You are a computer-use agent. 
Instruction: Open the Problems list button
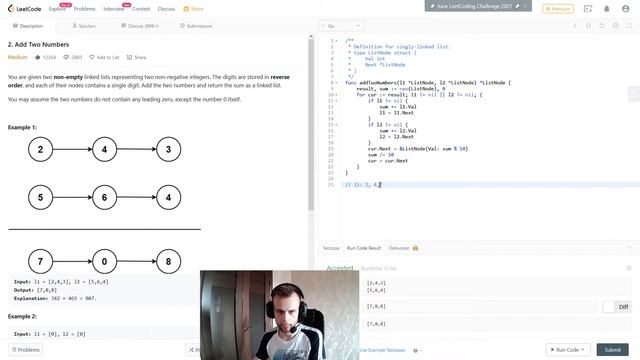[x=26, y=350]
